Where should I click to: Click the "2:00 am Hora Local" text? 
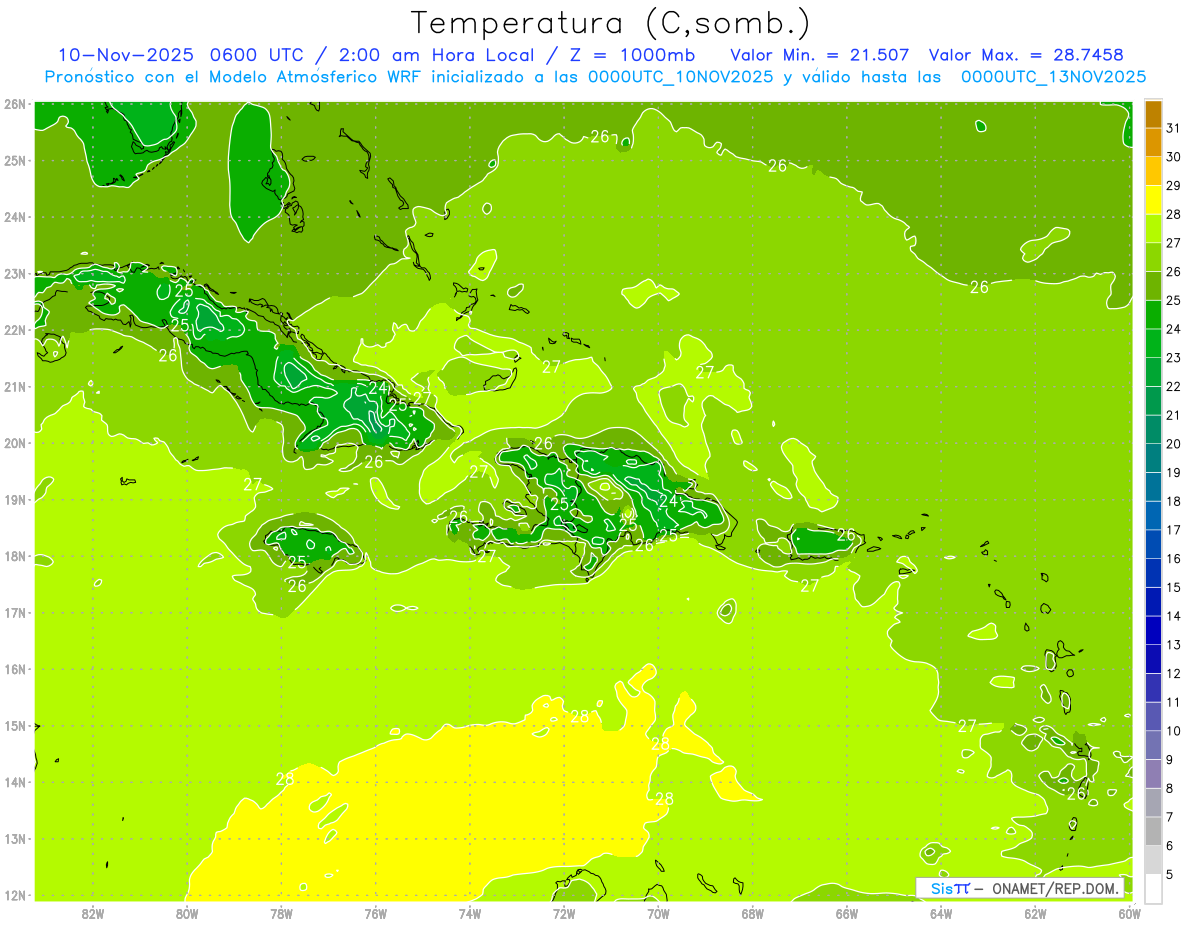click(434, 55)
